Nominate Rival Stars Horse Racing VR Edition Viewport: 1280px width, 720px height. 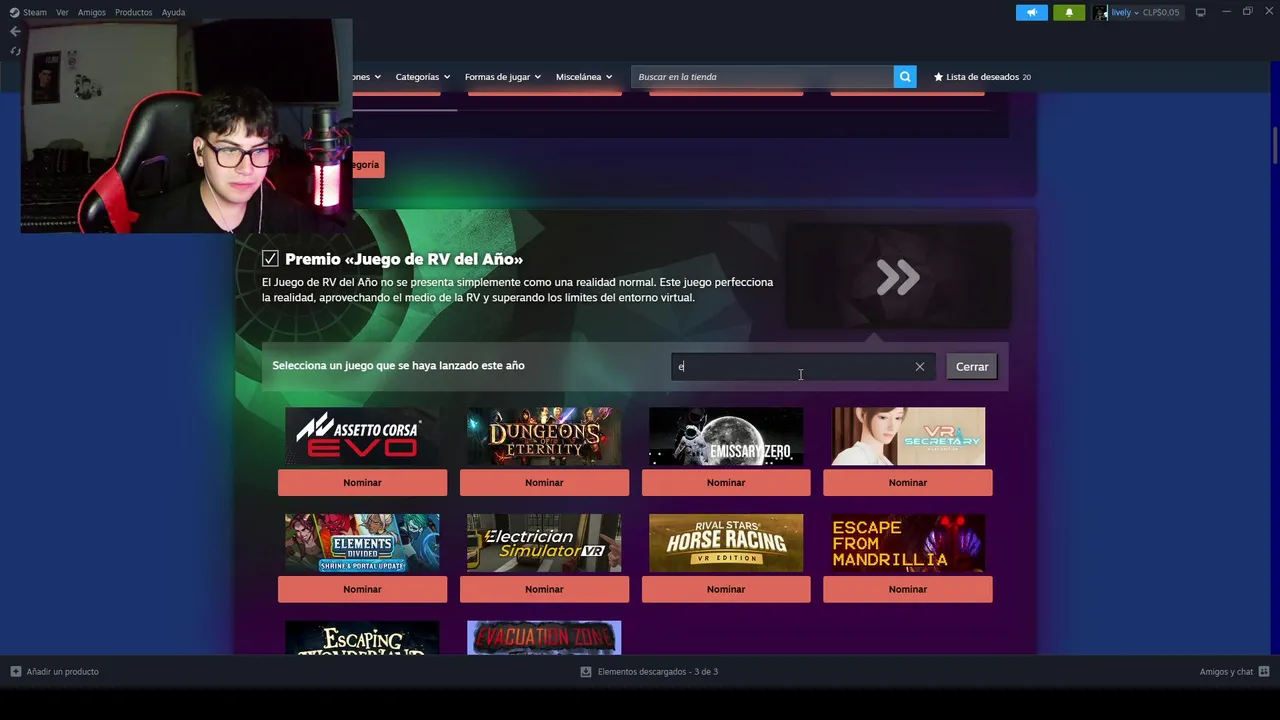[x=726, y=590]
